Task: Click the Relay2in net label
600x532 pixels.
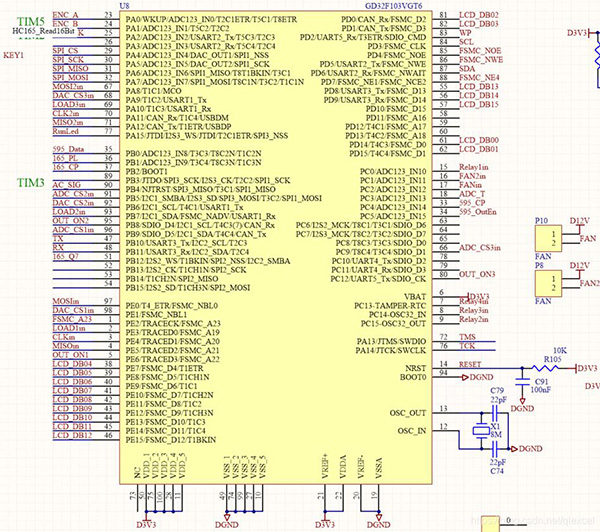Action: pos(474,319)
